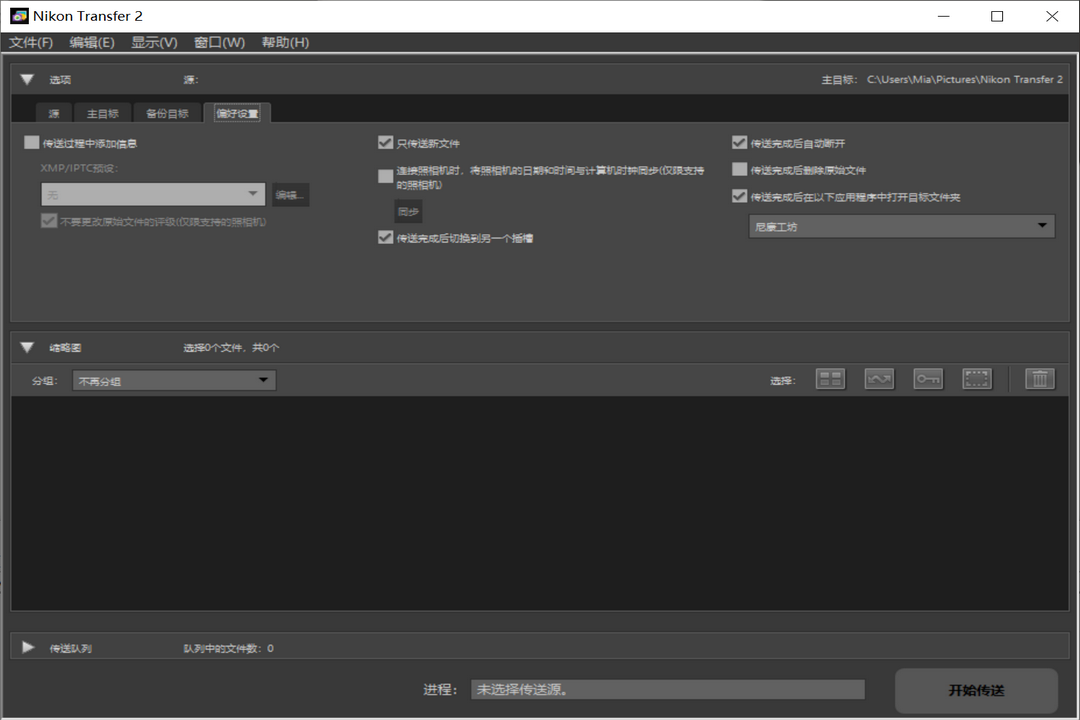Click the trash can delete icon
Image resolution: width=1080 pixels, height=720 pixels.
(1040, 379)
